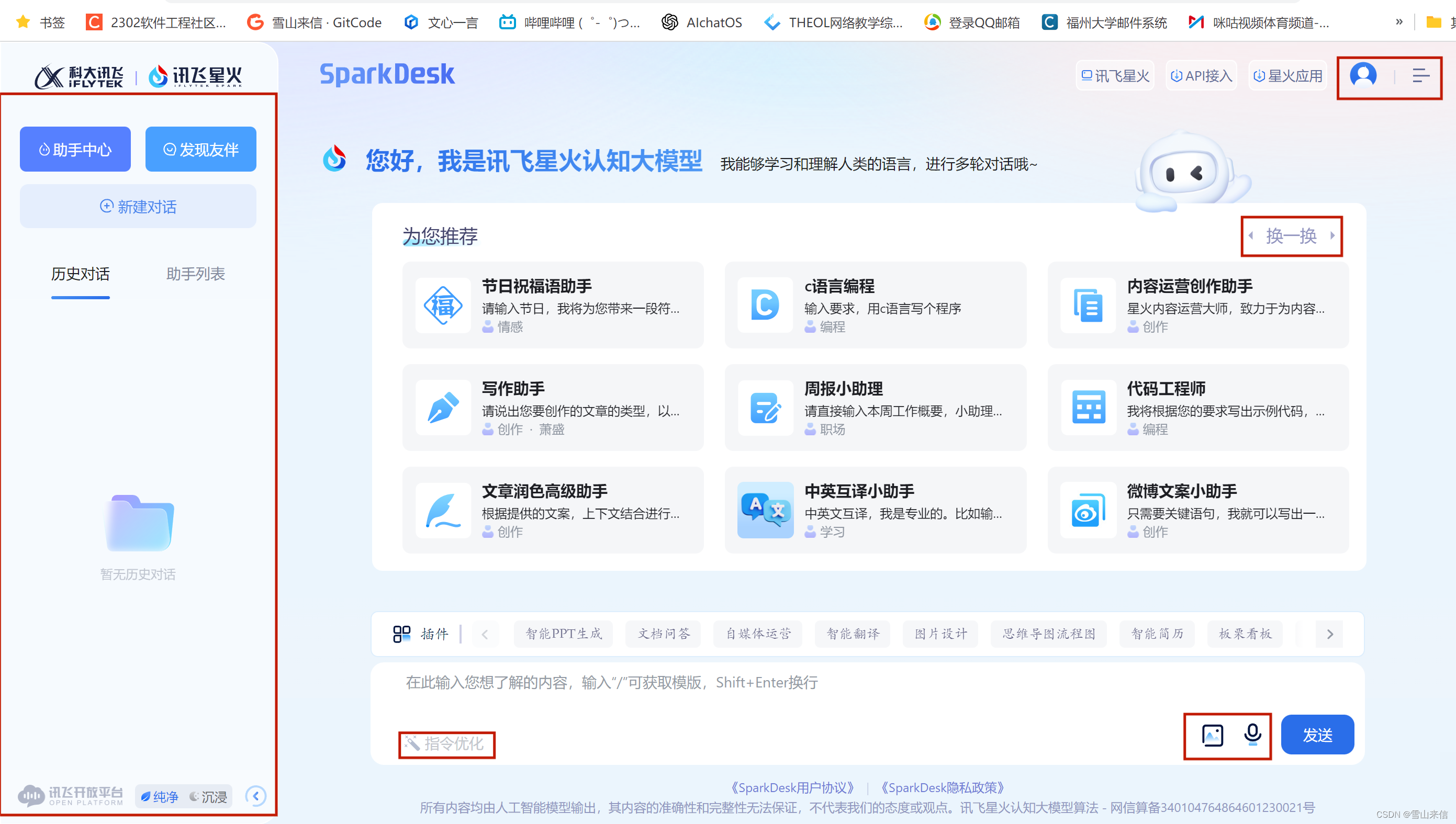
Task: Click the SparkDesk title logo
Action: click(x=387, y=74)
